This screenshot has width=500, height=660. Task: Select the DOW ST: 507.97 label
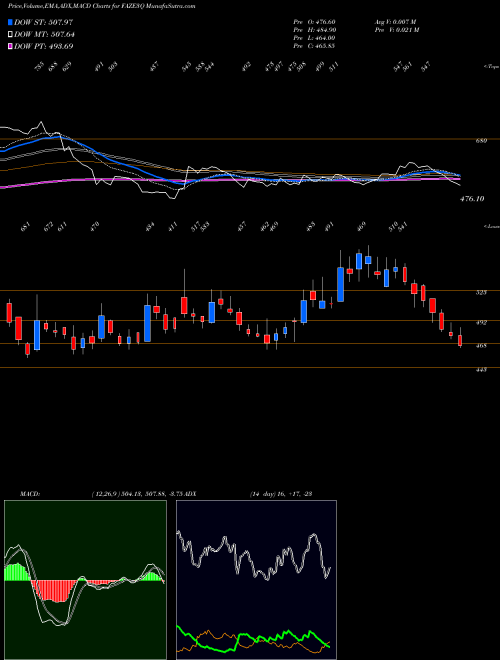44,22
